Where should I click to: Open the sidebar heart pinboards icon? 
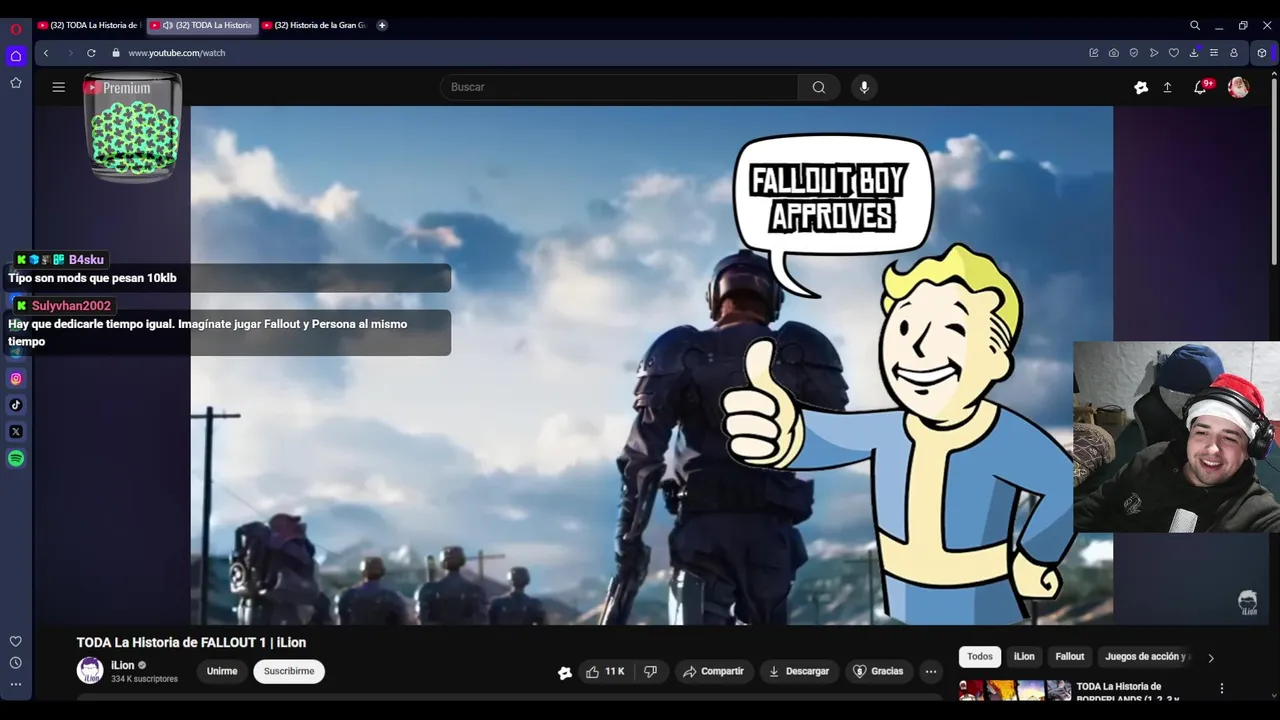(x=16, y=641)
